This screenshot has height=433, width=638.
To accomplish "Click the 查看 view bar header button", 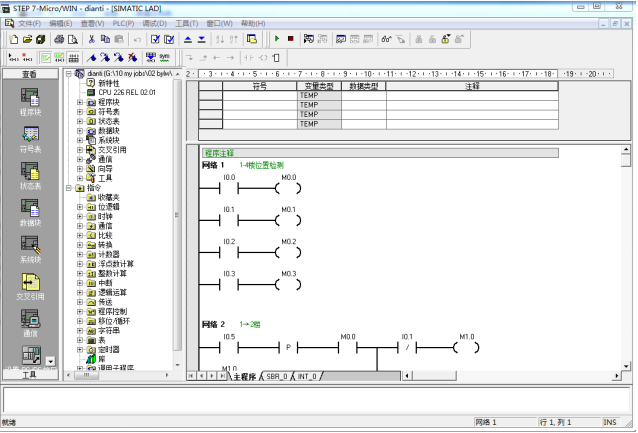I will tap(30, 74).
